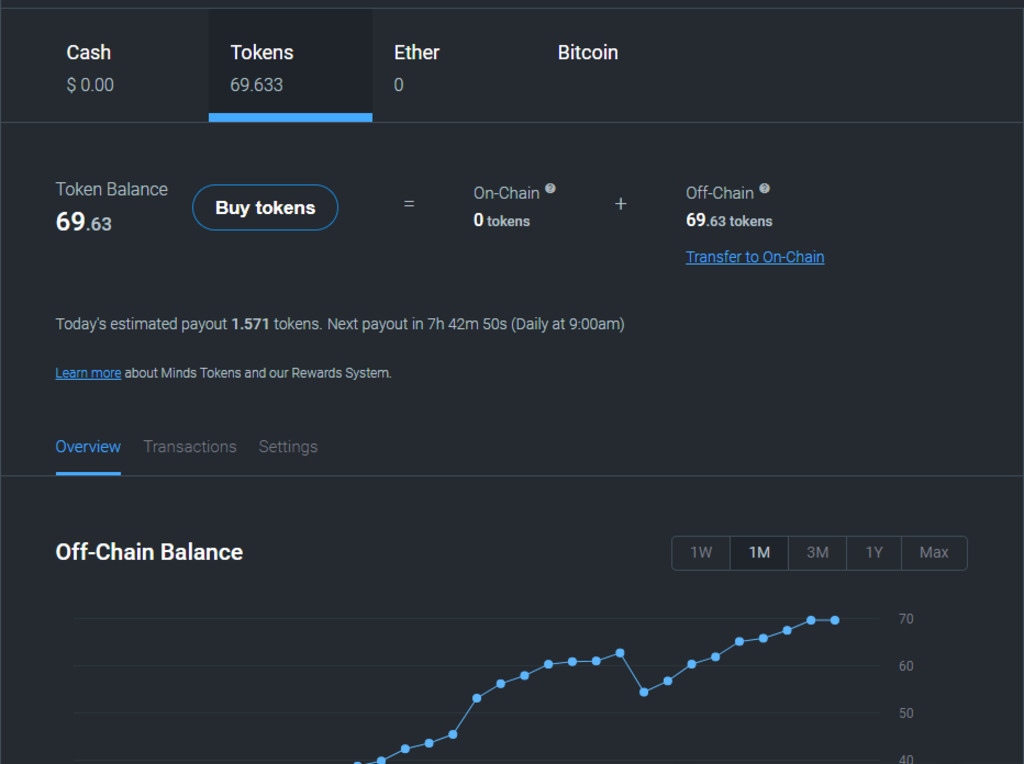This screenshot has height=764, width=1024.
Task: Open the Bitcoin wallet tab
Action: pyautogui.click(x=588, y=67)
